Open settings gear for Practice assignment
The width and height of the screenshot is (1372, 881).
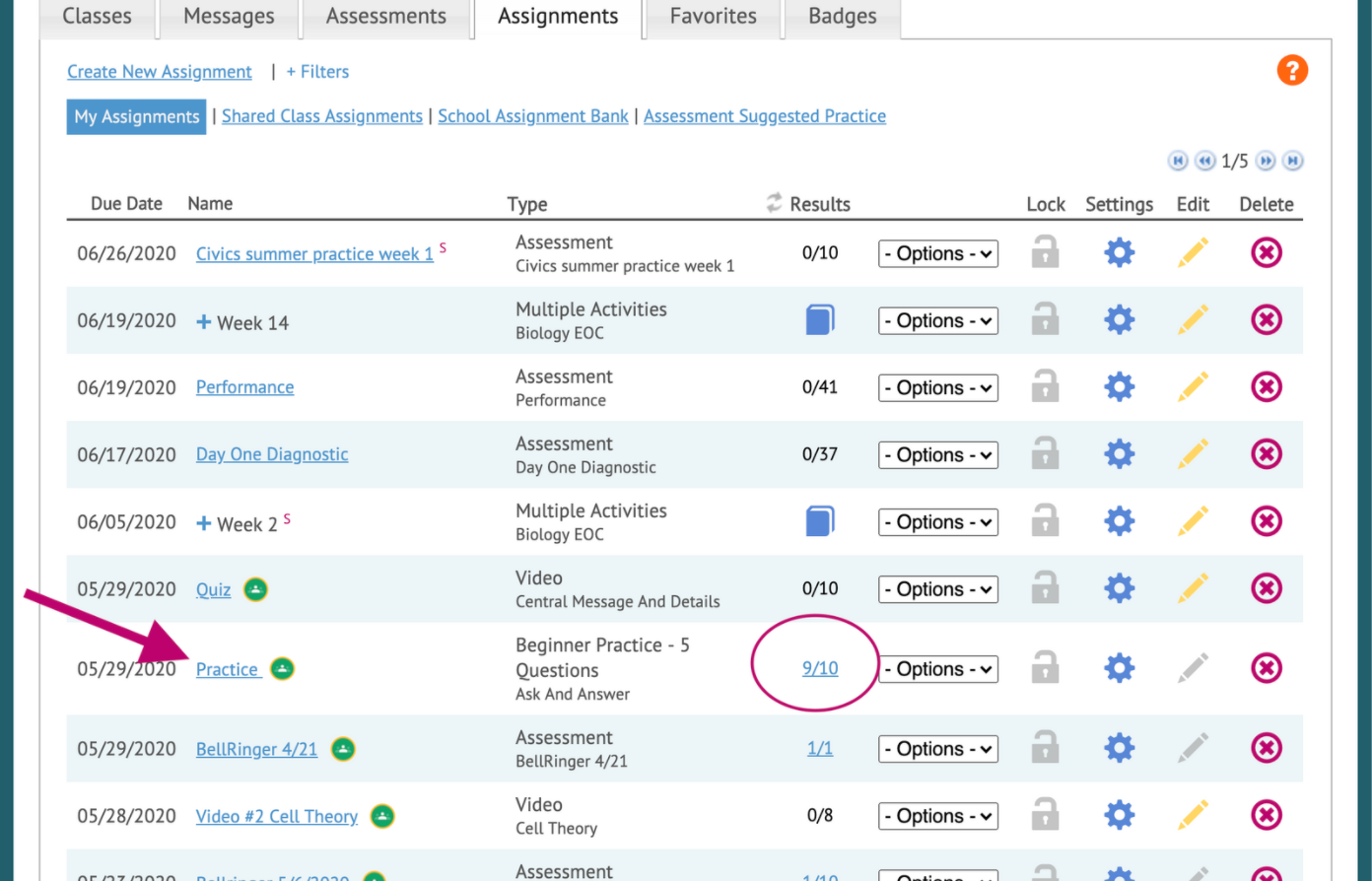[x=1119, y=668]
